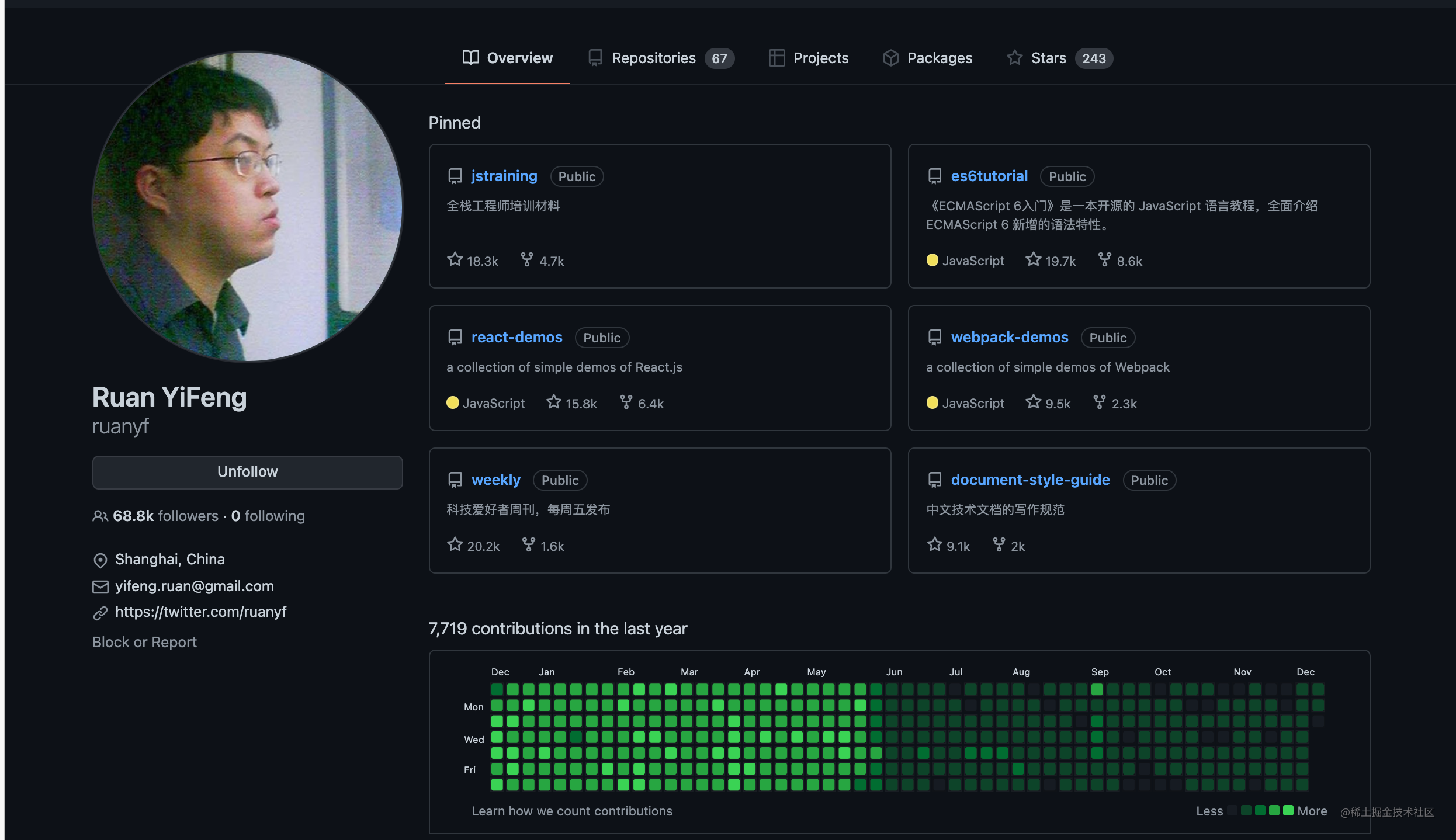Click react-demos JavaScript language color dot
Screen dimensions: 1456x840
(x=452, y=402)
